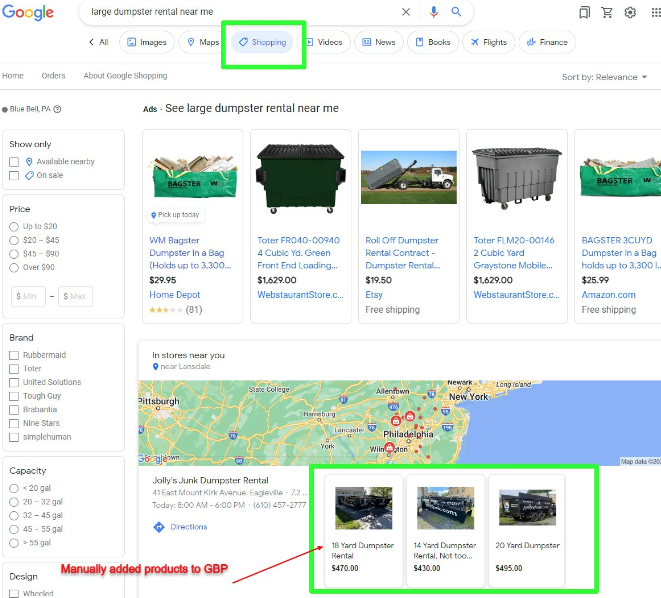
Task: Select the 45 – 55 gal capacity option
Action: coord(14,529)
